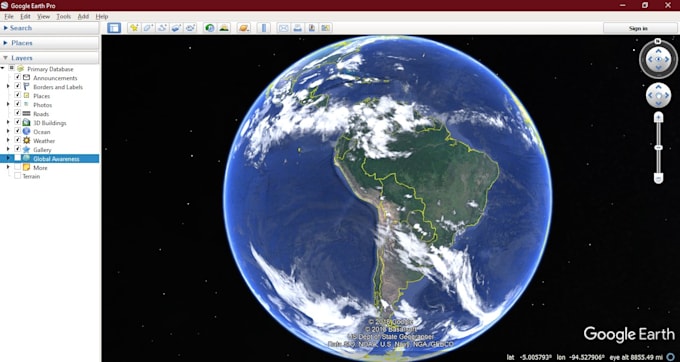Show sunlight across the landscape icon
680x362 pixels.
224,28
